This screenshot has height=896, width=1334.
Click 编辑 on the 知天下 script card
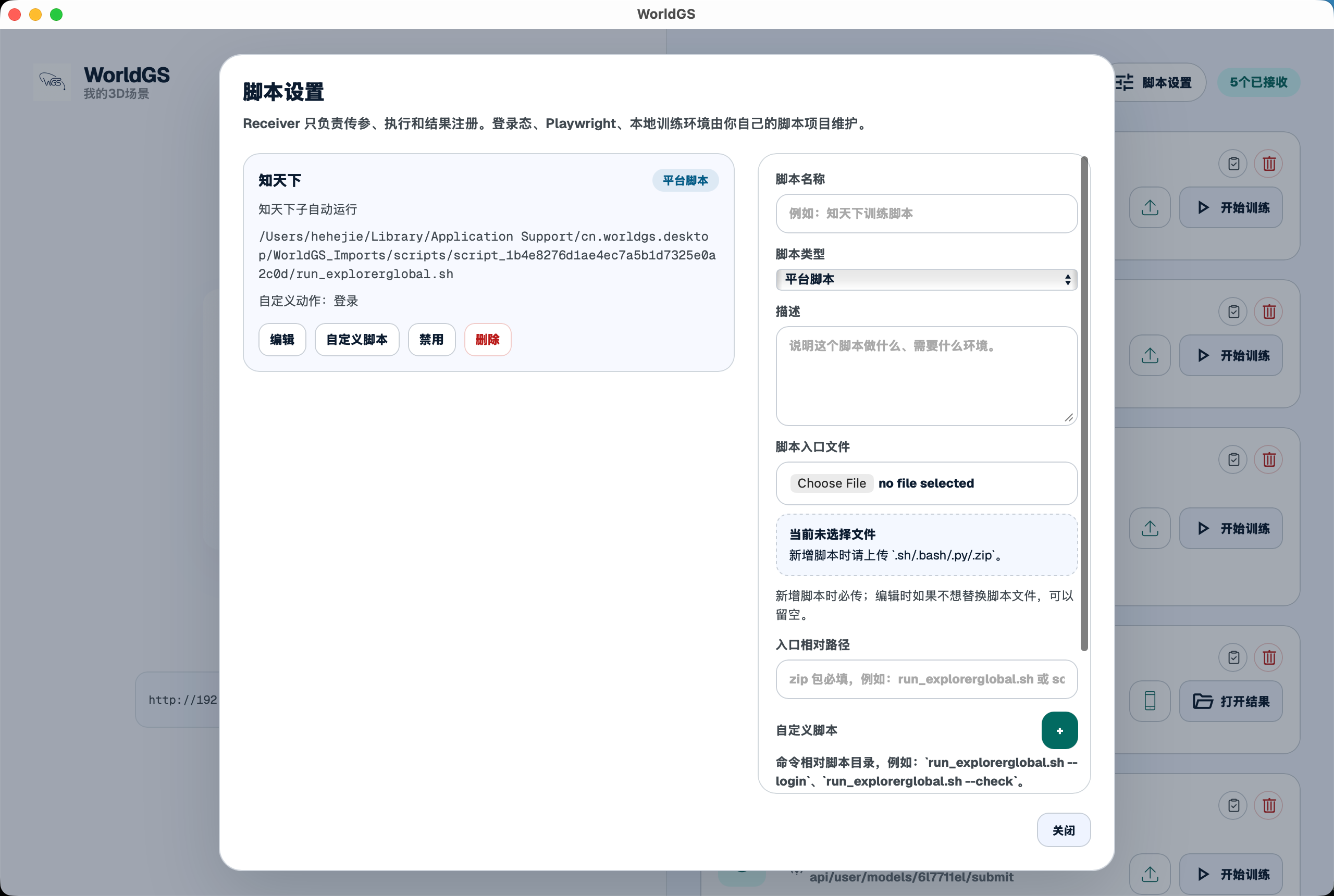tap(282, 340)
